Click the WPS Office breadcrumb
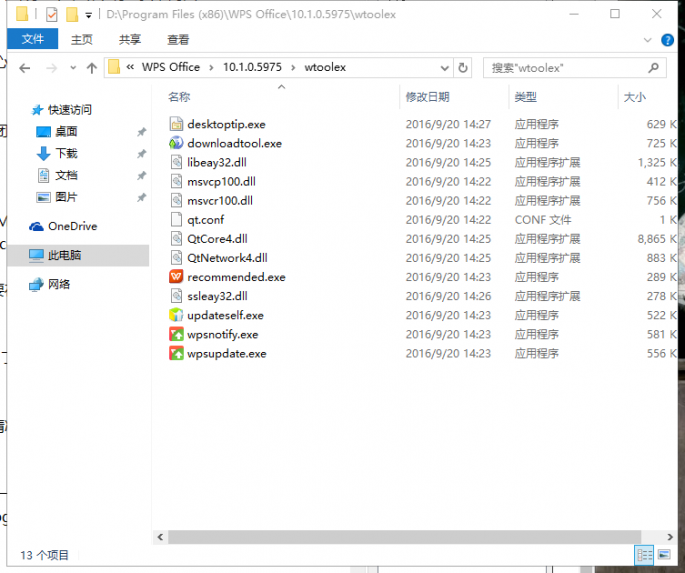Viewport: 685px width, 573px height. tap(171, 67)
